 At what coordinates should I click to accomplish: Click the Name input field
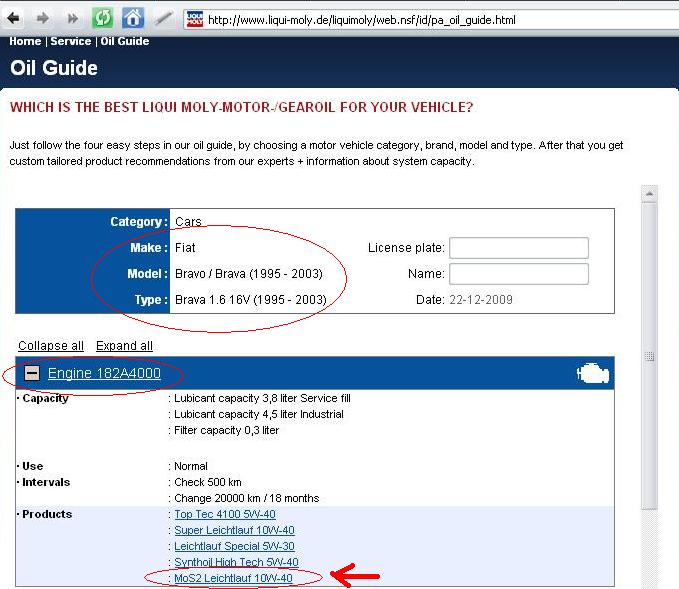(518, 274)
